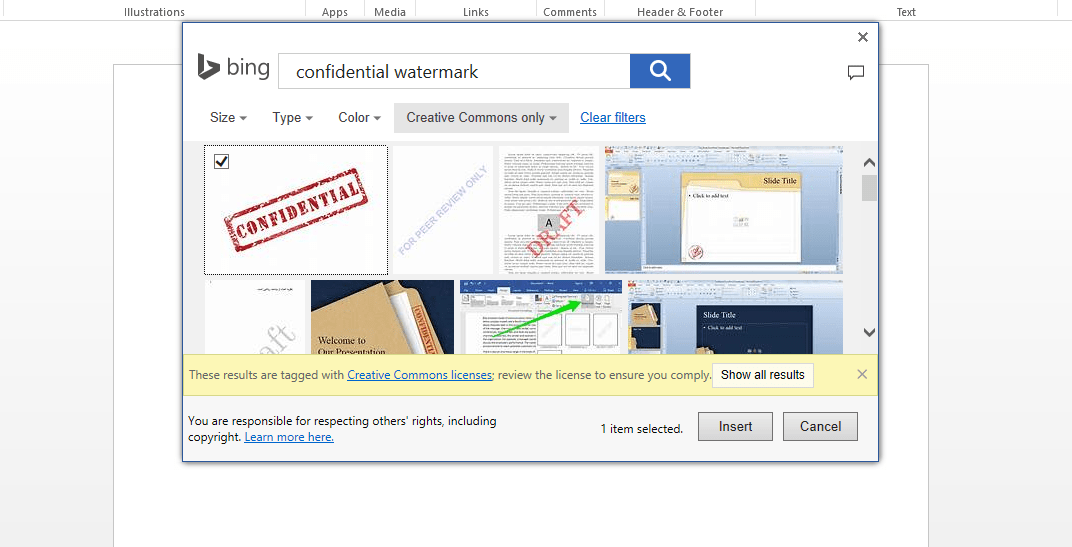Click the results scrollbar up arrow

click(x=869, y=163)
